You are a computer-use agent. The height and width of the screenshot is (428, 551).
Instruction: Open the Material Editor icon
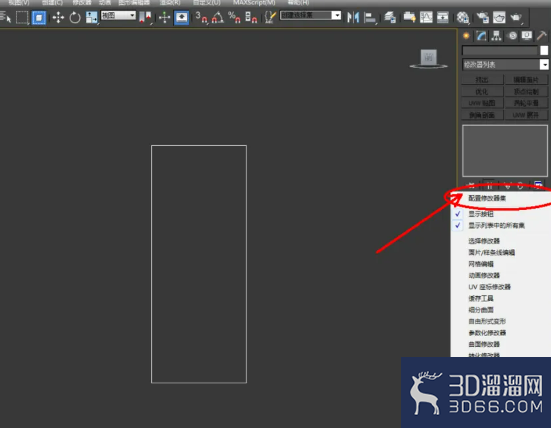(463, 17)
